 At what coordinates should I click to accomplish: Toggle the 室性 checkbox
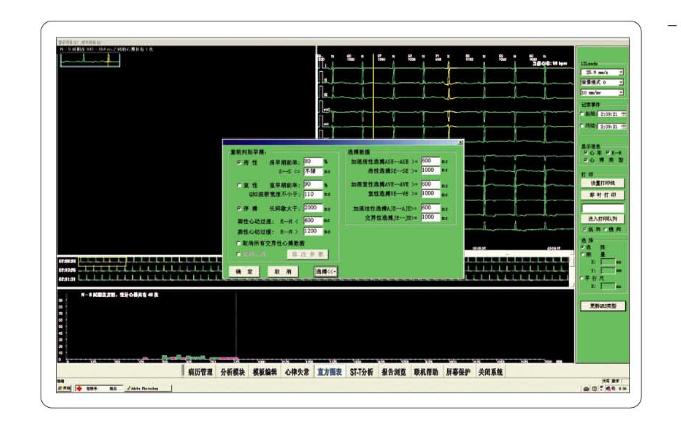coord(239,185)
